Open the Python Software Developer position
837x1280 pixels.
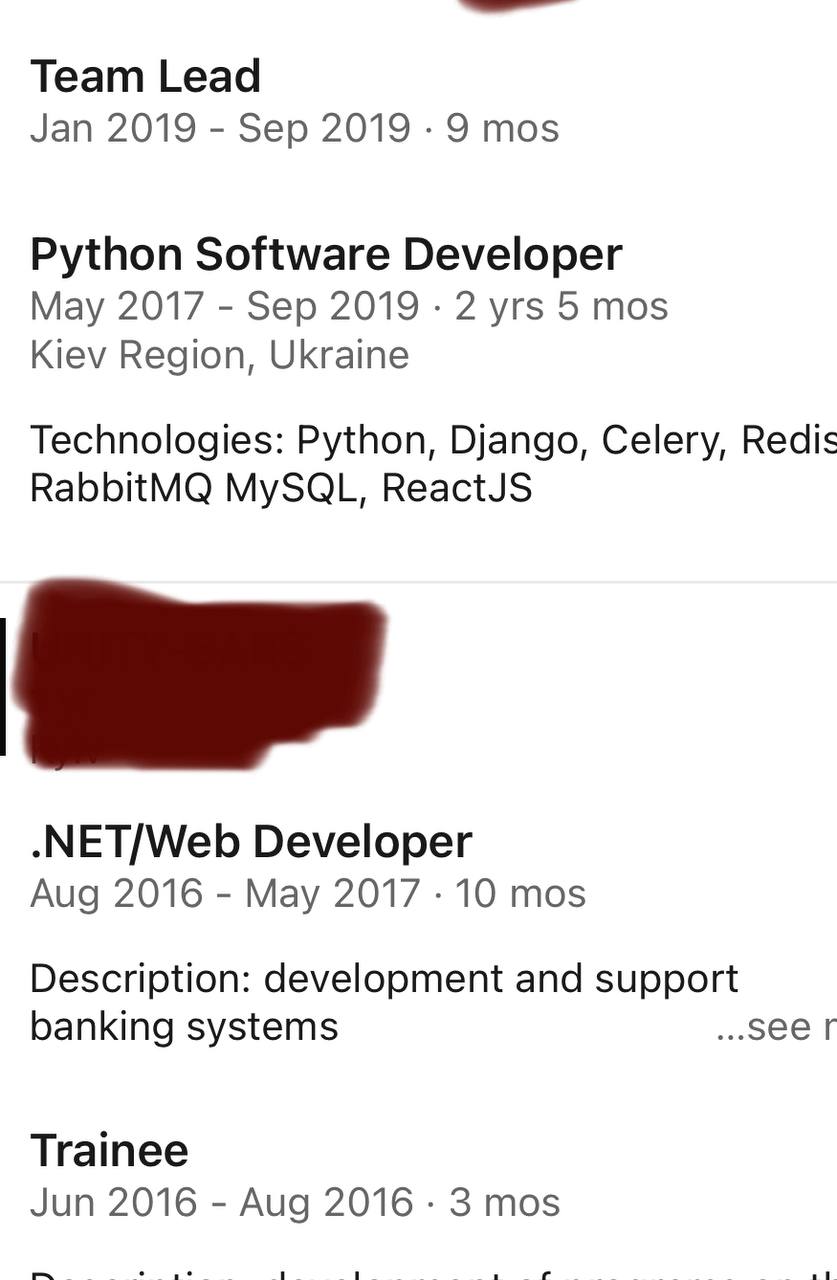(x=326, y=255)
